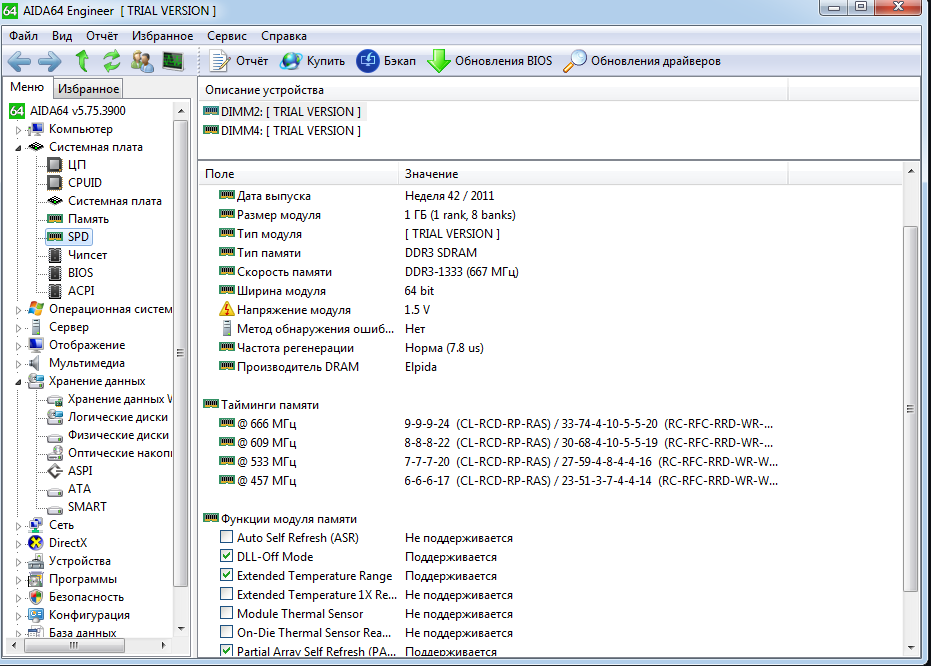Click the Купить toolbar button

312,61
